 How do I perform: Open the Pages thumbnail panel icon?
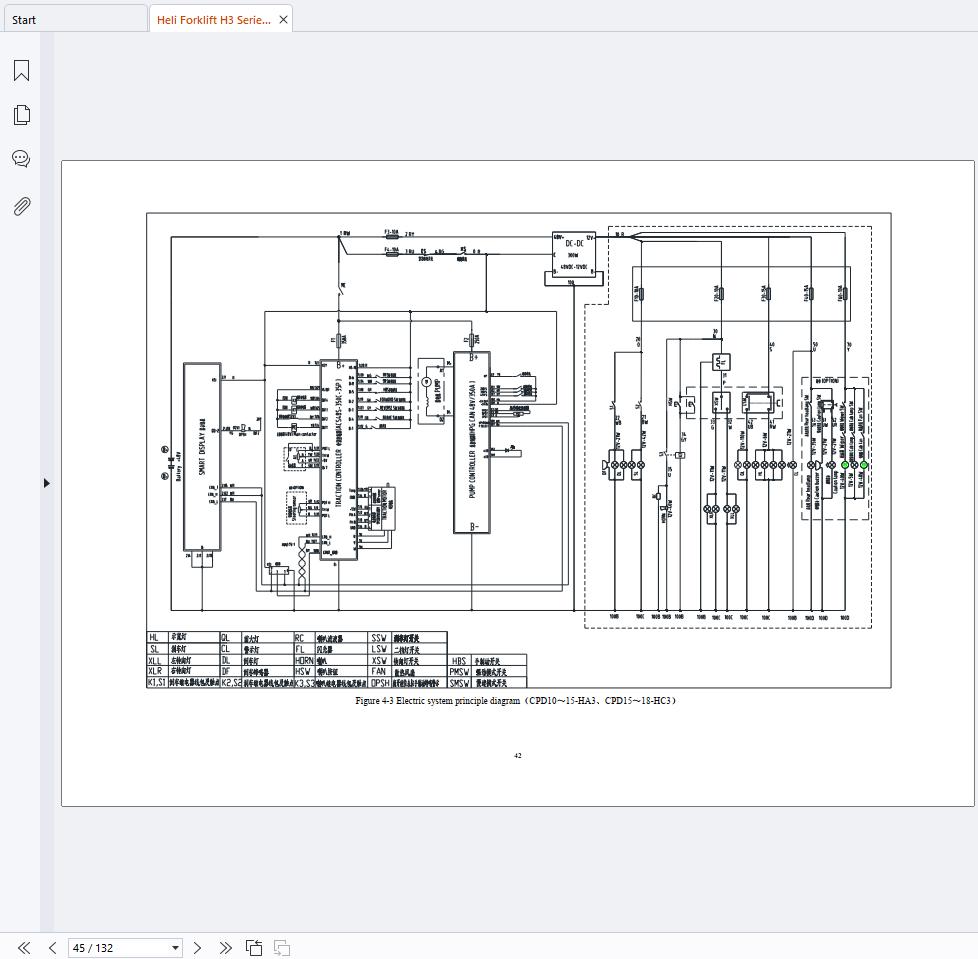pyautogui.click(x=21, y=115)
